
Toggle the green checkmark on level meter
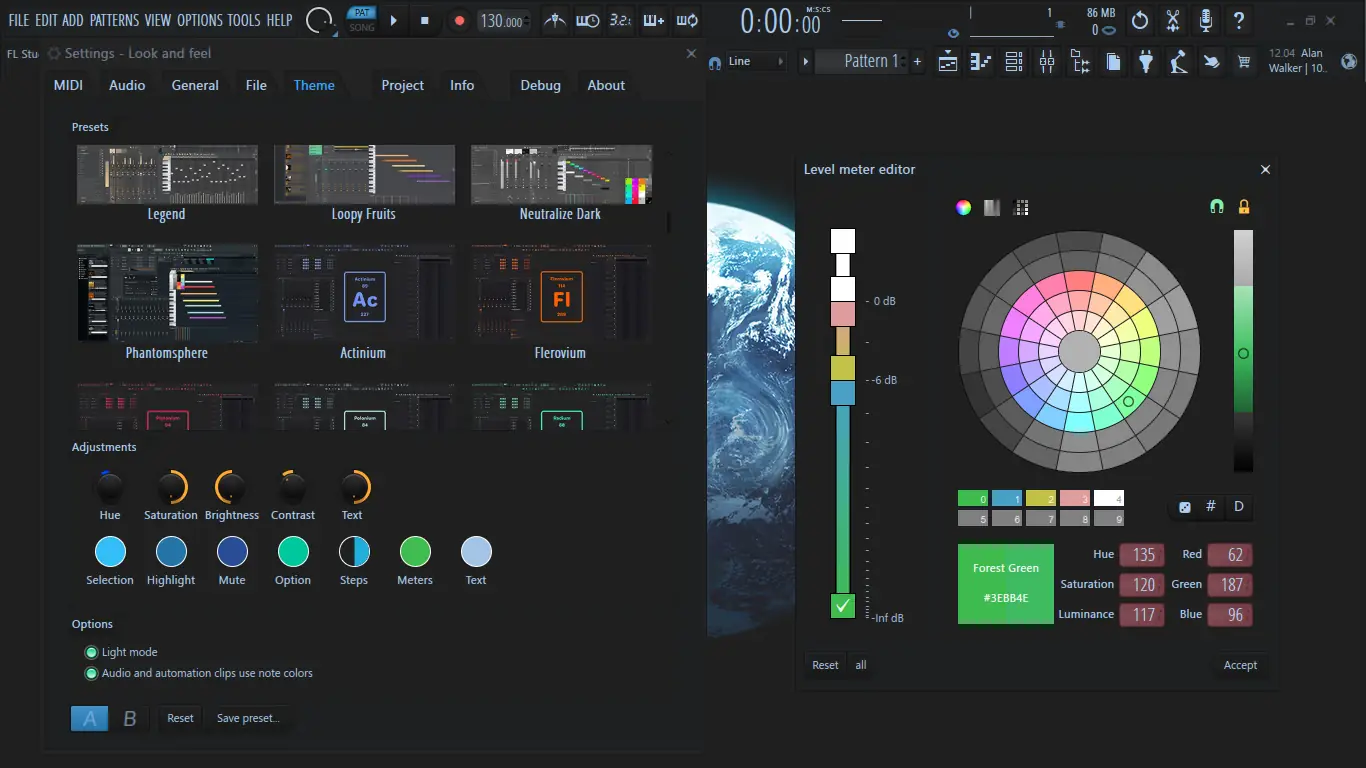click(x=843, y=606)
